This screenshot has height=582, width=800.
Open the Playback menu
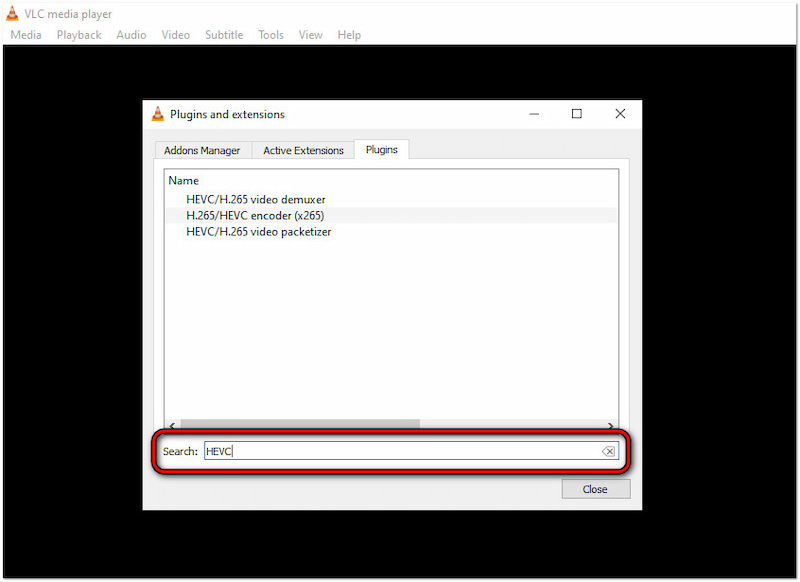pyautogui.click(x=79, y=35)
